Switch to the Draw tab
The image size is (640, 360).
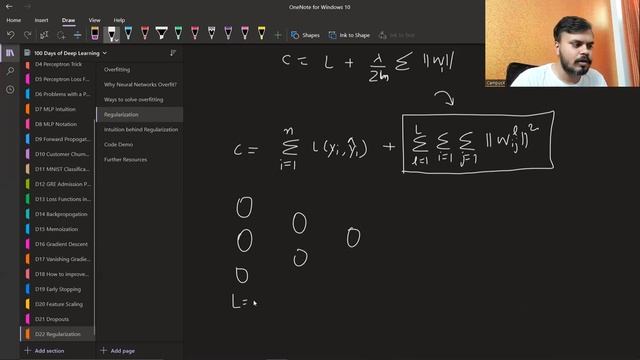68,20
